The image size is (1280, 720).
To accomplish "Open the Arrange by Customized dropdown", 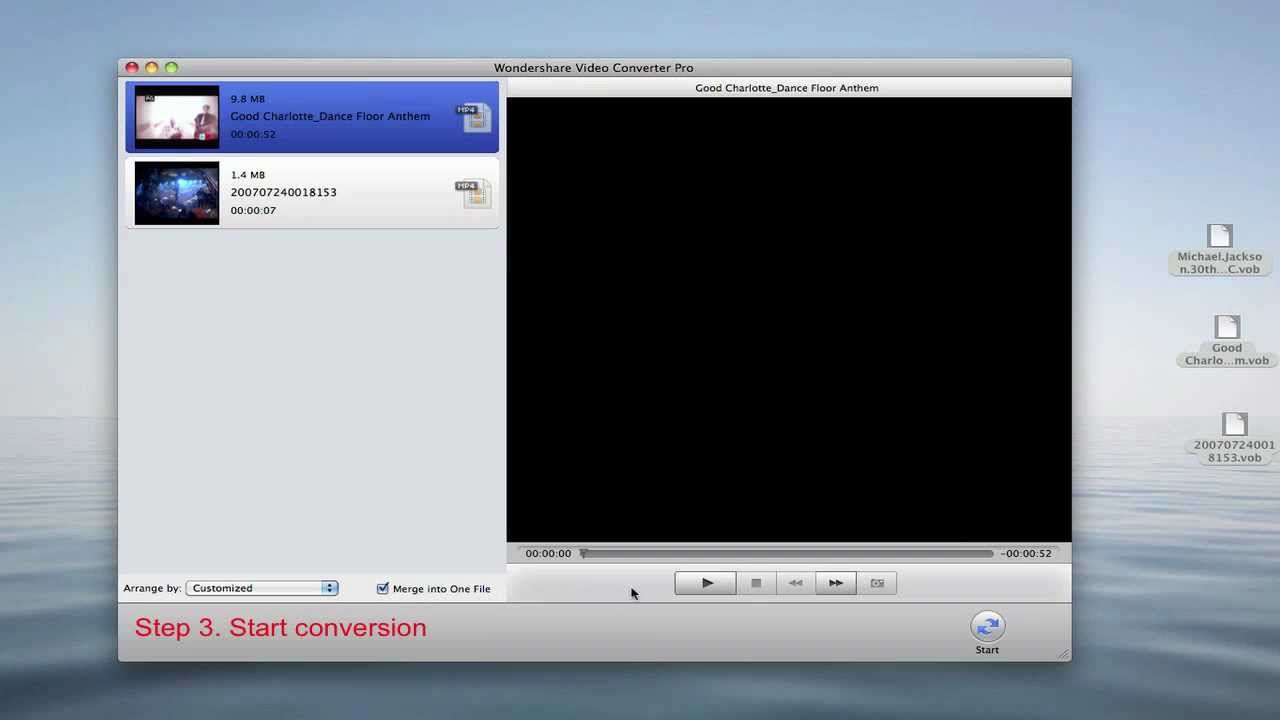I will pyautogui.click(x=262, y=588).
